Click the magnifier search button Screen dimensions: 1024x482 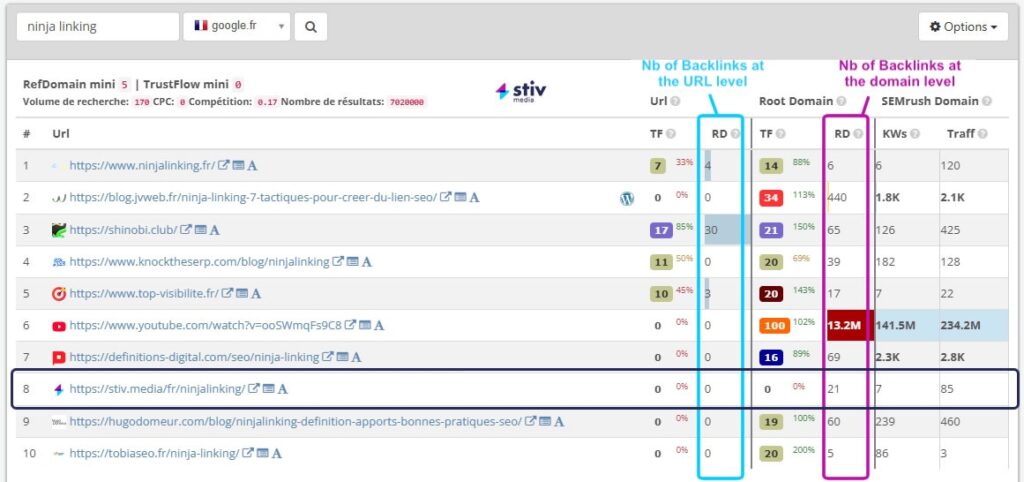tap(311, 27)
